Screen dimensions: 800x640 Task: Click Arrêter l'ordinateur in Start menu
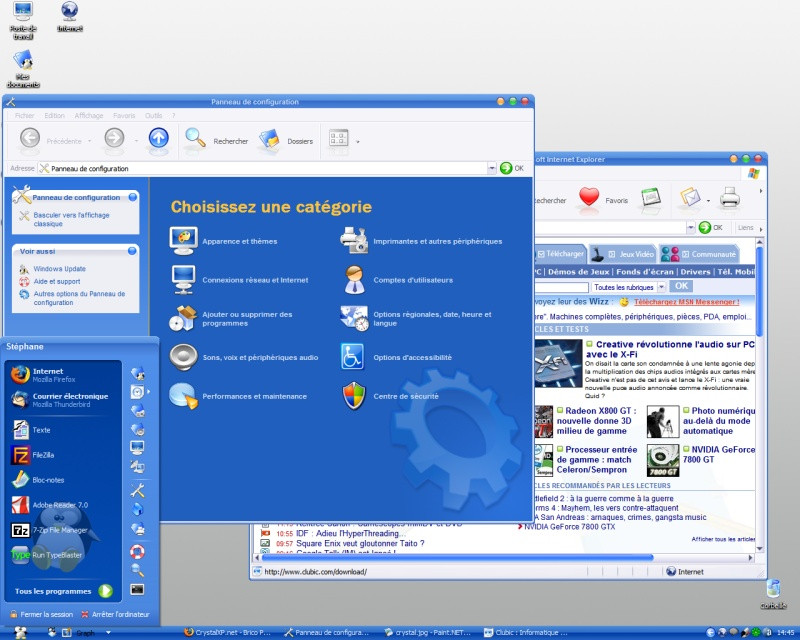(115, 614)
